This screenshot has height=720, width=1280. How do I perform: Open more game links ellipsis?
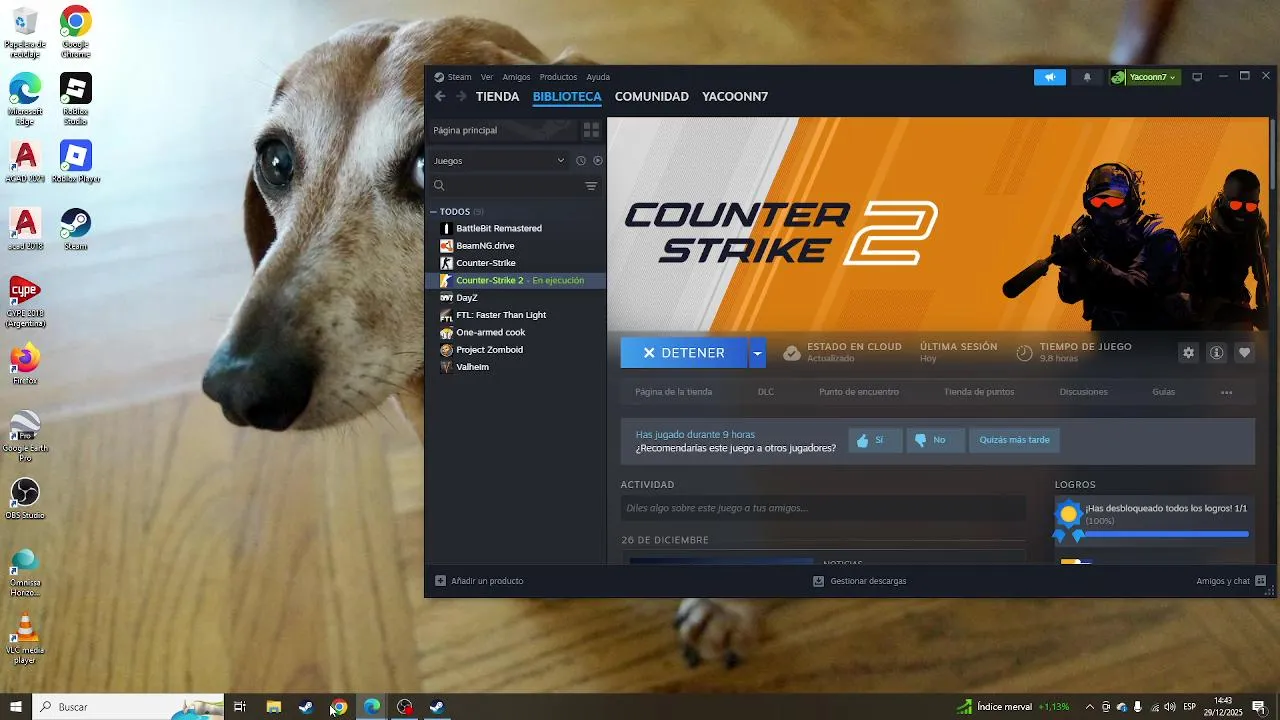(1226, 392)
